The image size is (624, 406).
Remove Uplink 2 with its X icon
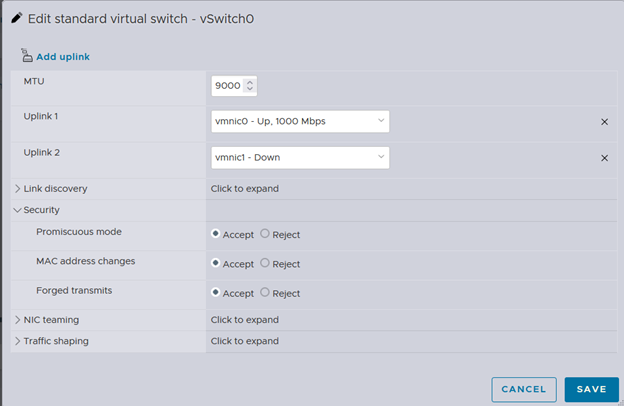coord(604,158)
